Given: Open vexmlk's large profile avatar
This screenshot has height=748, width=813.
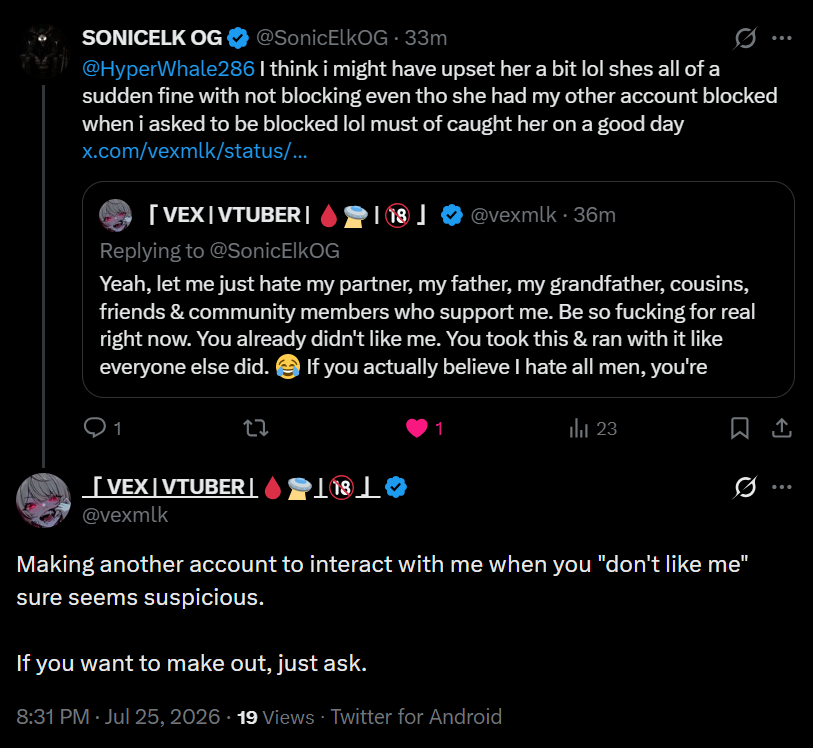Looking at the screenshot, I should pos(44,500).
